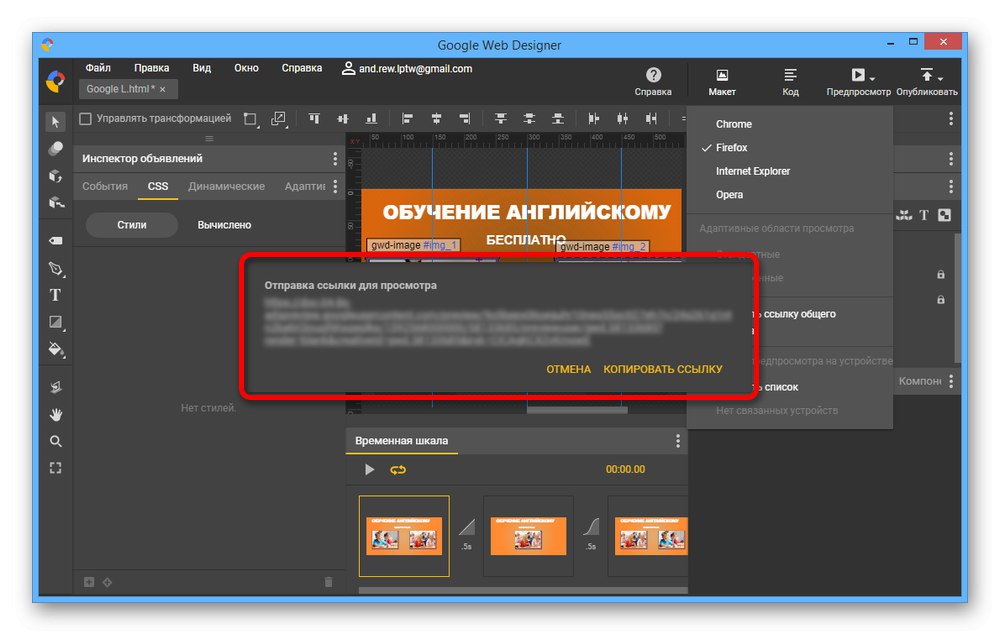This screenshot has height=635, width=1000.
Task: Click ОТМЕНА in the link dialog
Action: (x=568, y=369)
